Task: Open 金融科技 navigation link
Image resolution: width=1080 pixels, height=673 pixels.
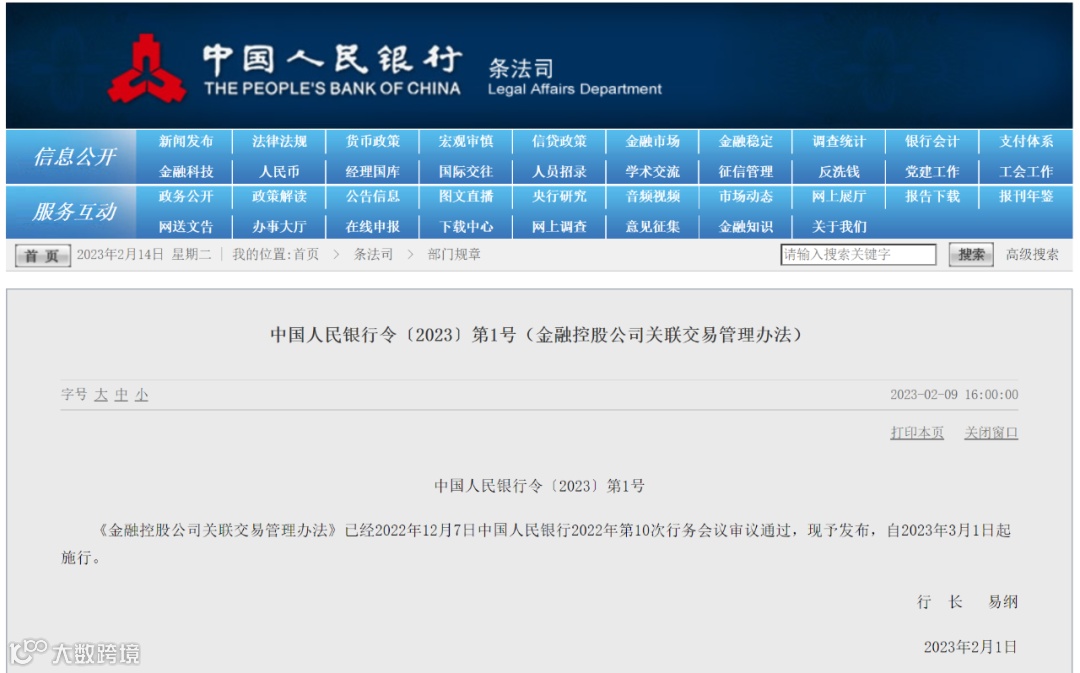Action: pyautogui.click(x=186, y=172)
